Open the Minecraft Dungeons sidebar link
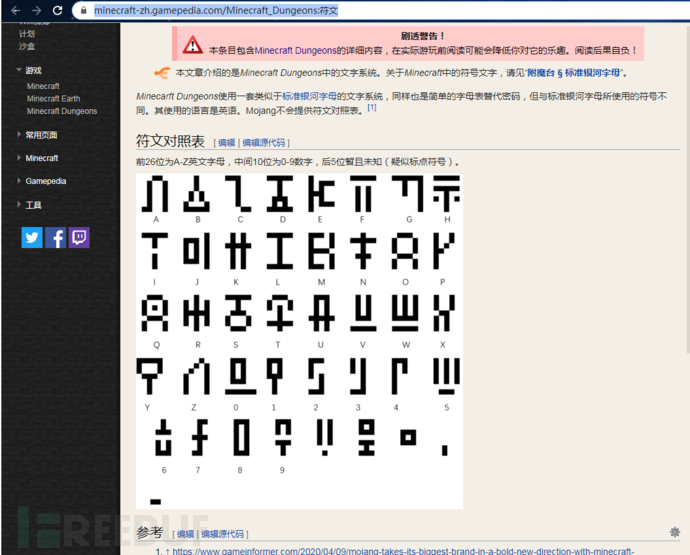The width and height of the screenshot is (690, 555). point(62,111)
